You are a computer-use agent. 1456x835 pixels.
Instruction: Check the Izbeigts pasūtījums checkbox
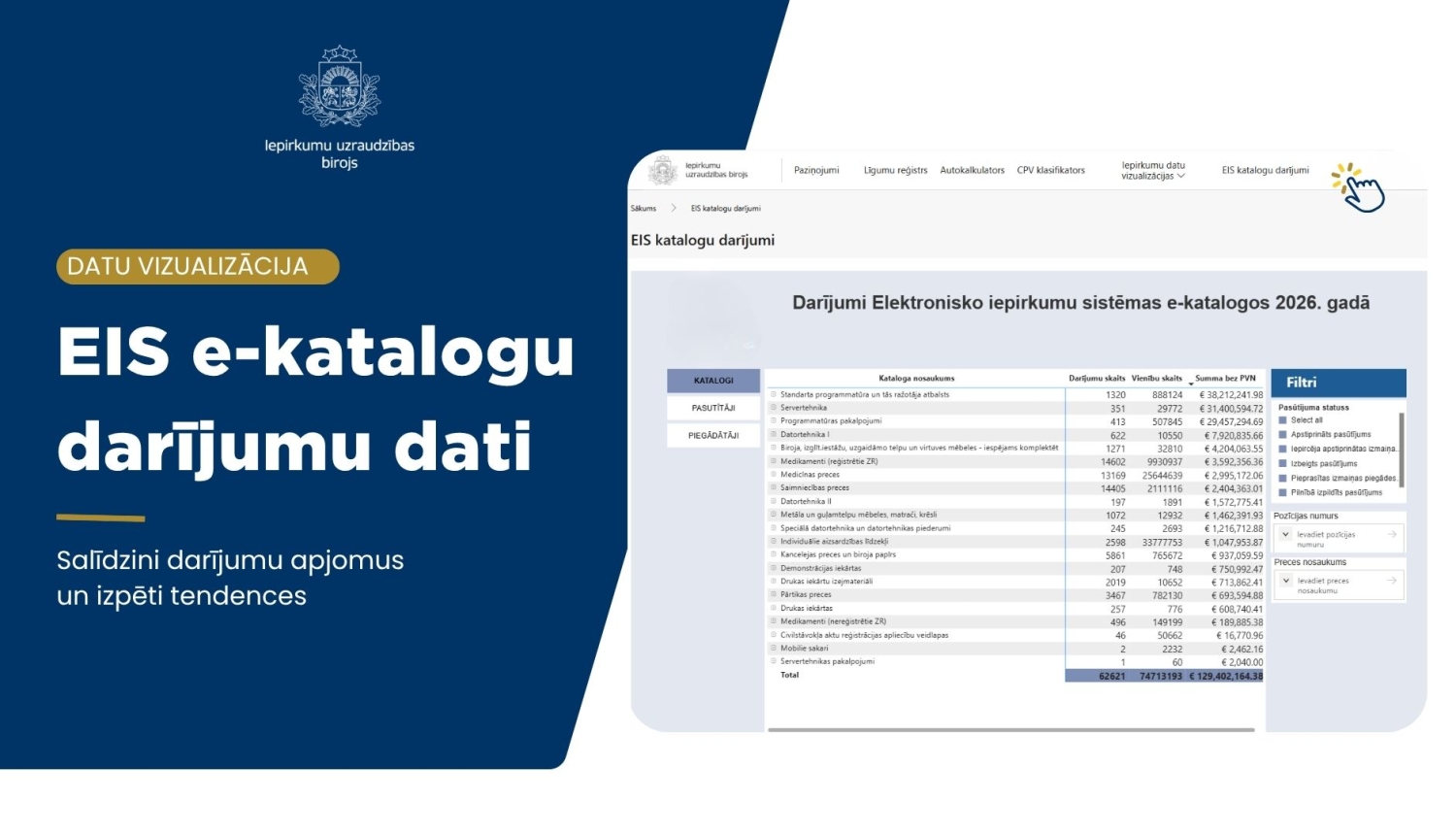(x=1282, y=464)
